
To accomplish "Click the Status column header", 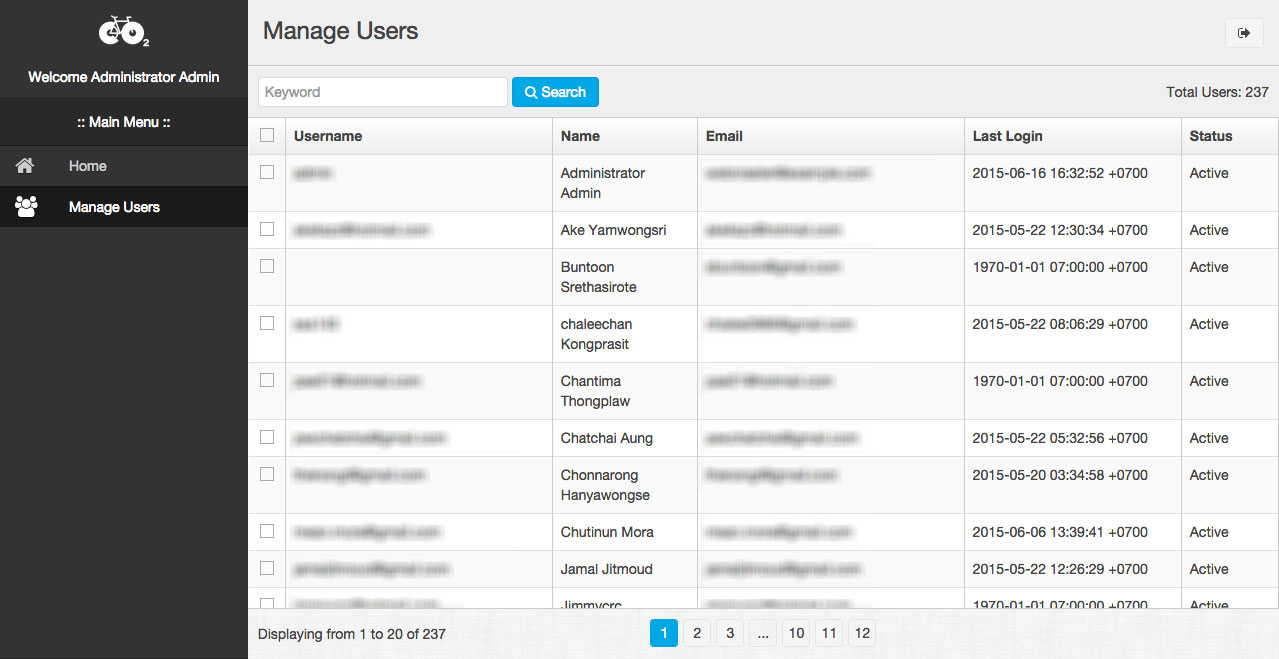I will pos(1210,136).
